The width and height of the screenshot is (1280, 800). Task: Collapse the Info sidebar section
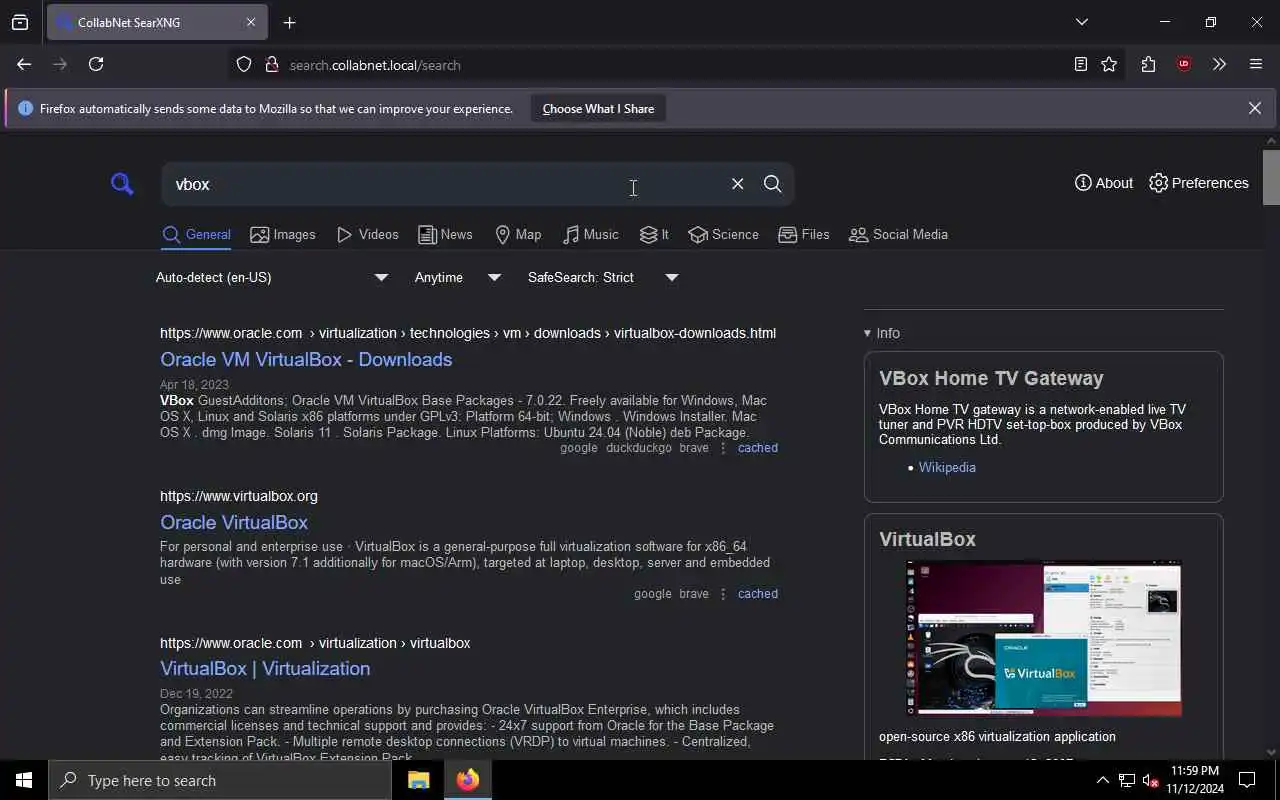(x=882, y=333)
